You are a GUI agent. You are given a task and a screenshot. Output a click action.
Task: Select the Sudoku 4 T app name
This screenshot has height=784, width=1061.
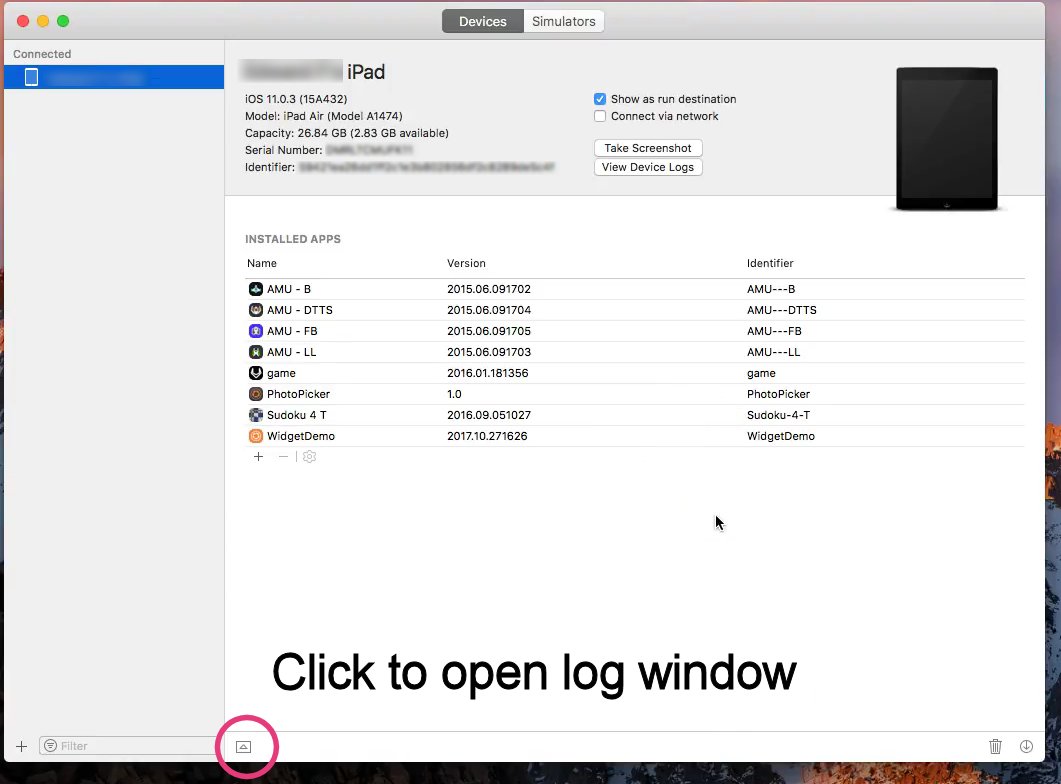(x=296, y=415)
